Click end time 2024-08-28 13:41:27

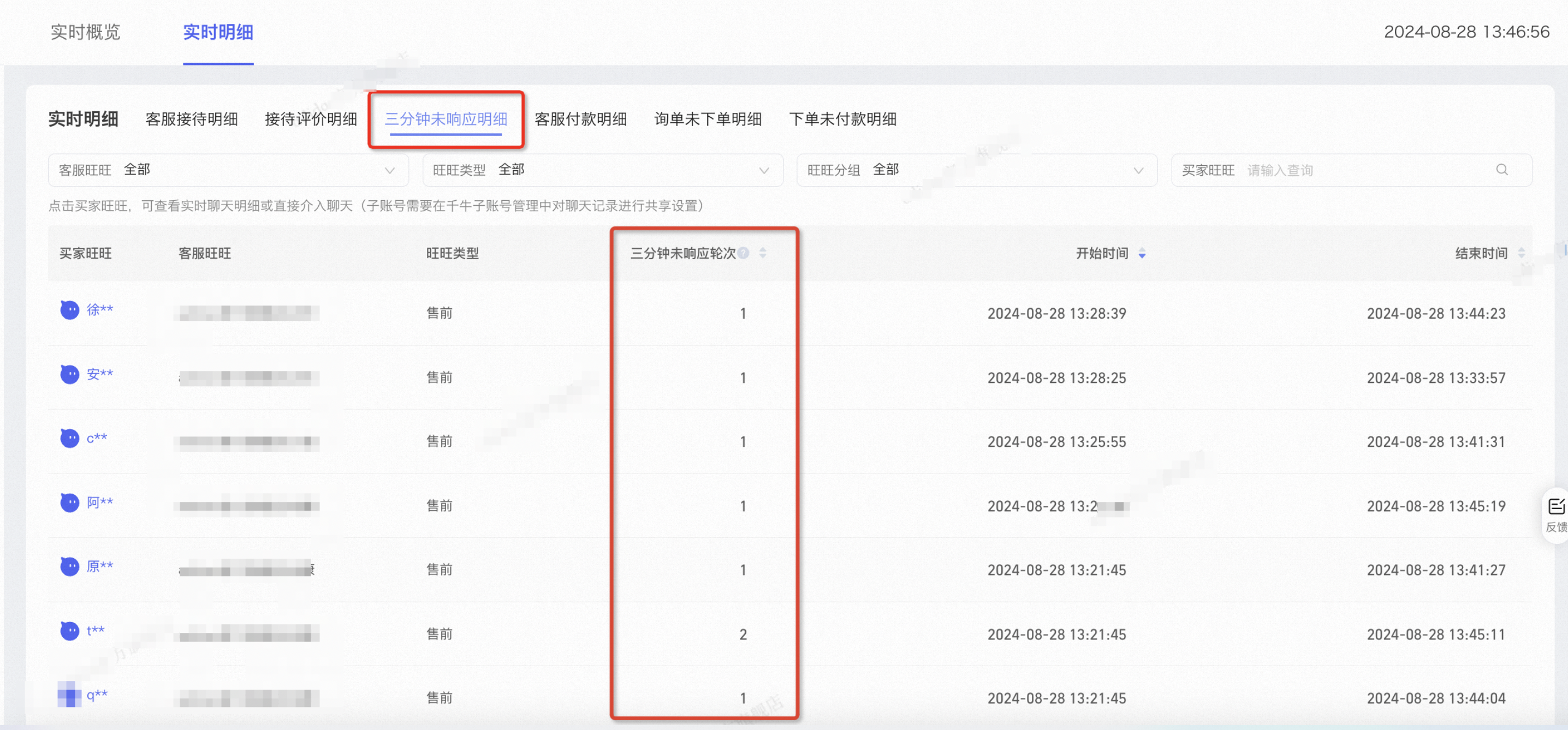pos(1436,570)
